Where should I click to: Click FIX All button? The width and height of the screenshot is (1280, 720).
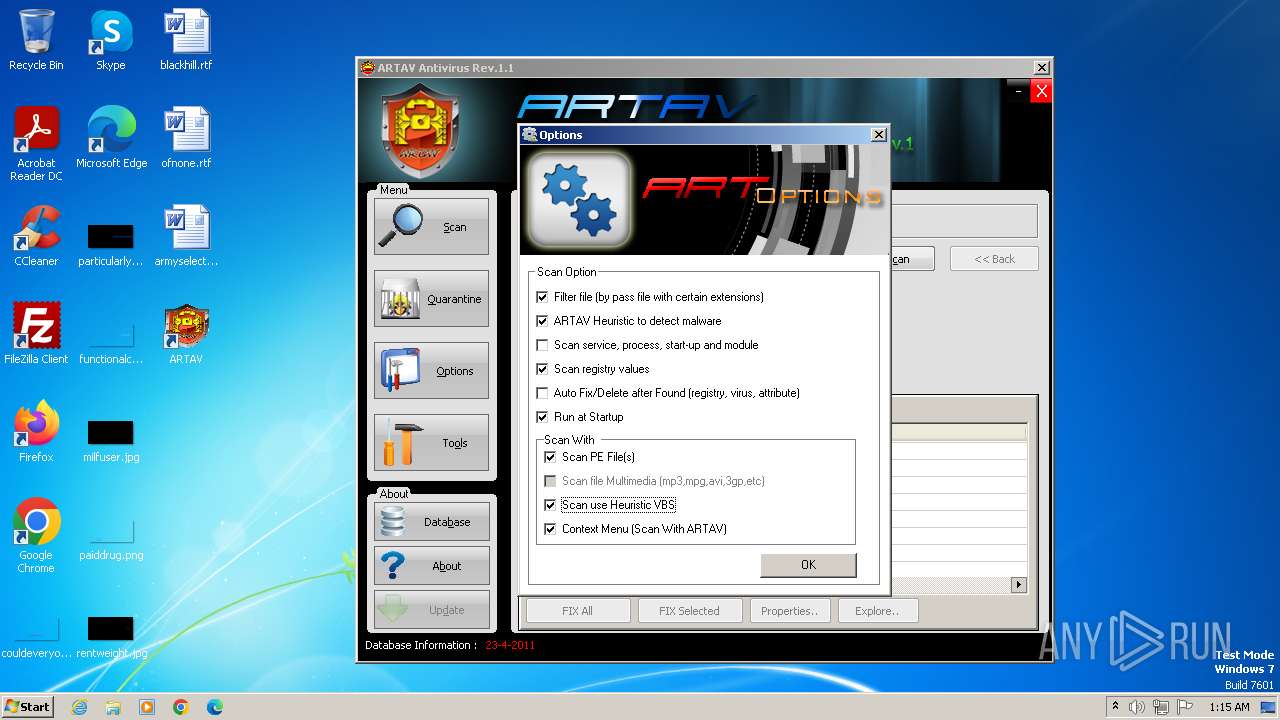point(578,611)
